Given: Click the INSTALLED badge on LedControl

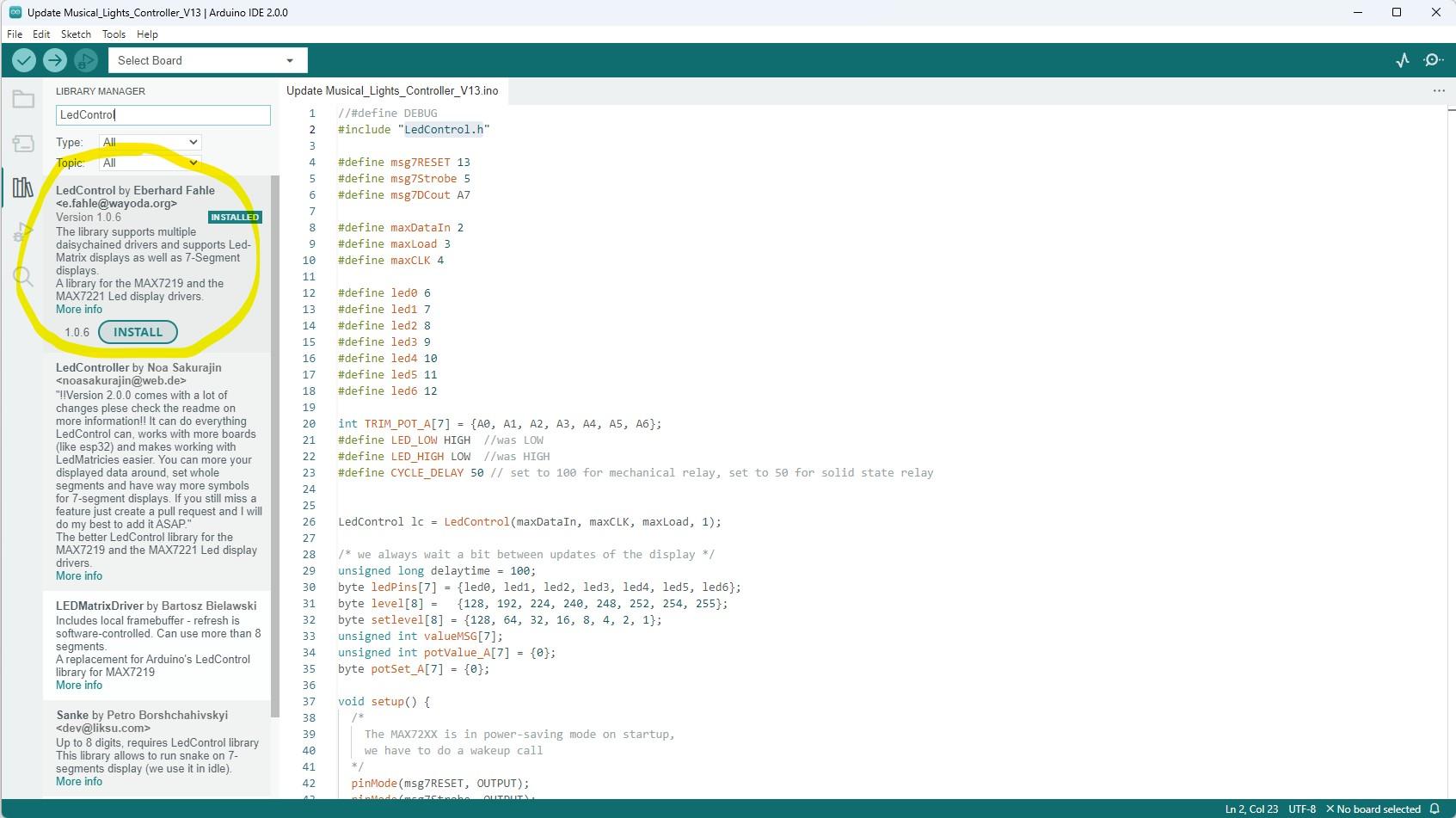Looking at the screenshot, I should (235, 218).
